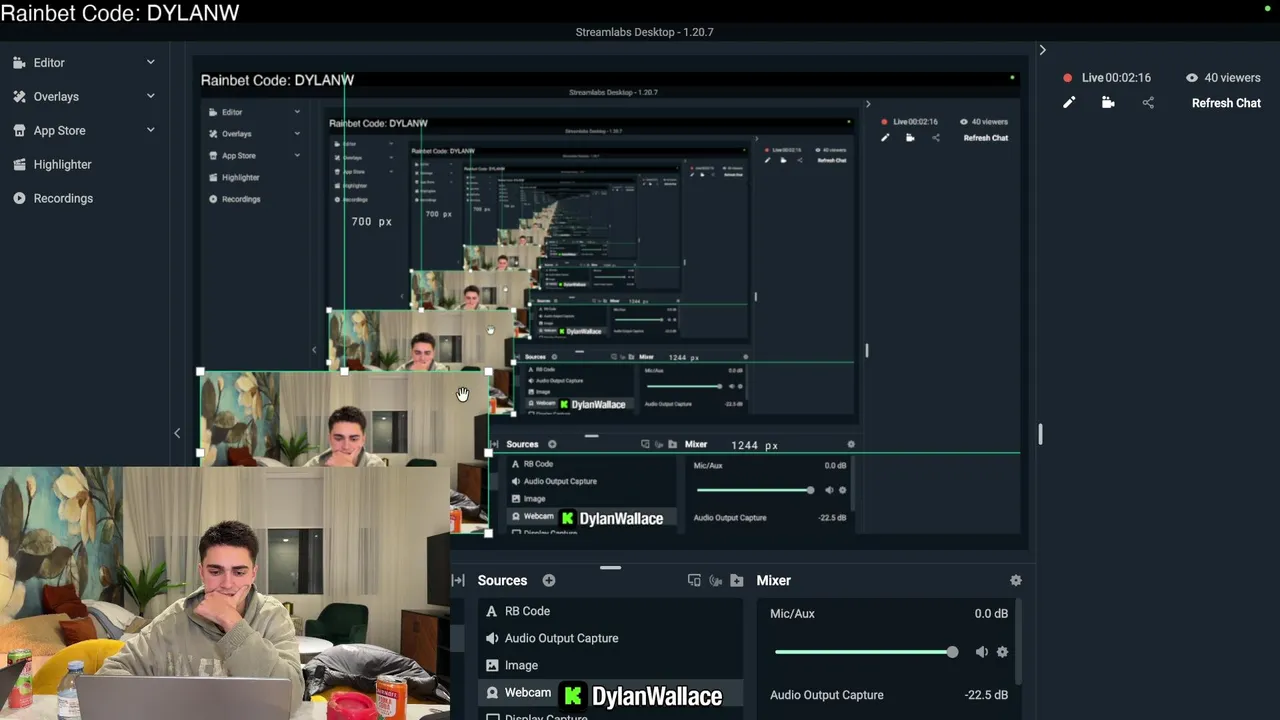
Task: Click the 'Mic/Aux' label in Mixer
Action: [792, 613]
